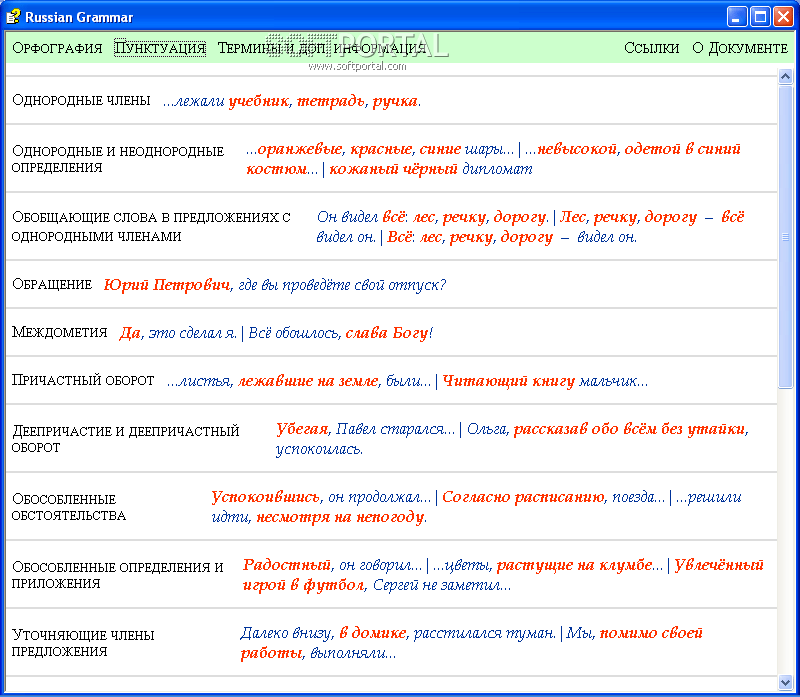
Task: Open the Ссылки menu item
Action: 652,48
